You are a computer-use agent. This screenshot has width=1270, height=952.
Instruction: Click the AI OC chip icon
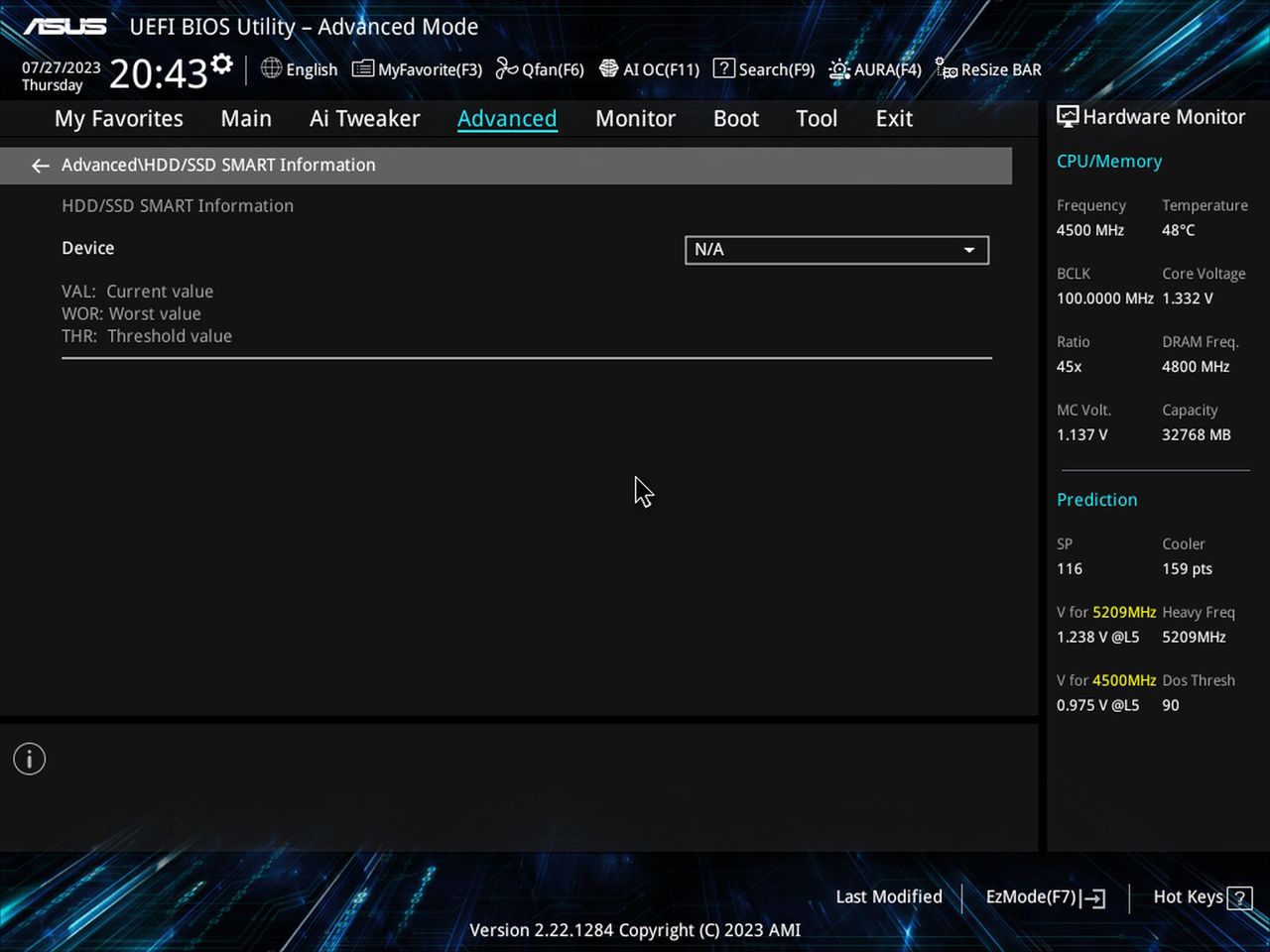pos(609,68)
